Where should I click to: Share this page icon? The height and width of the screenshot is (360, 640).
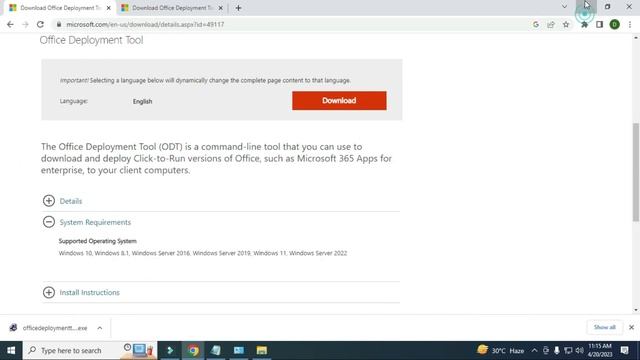coord(551,24)
